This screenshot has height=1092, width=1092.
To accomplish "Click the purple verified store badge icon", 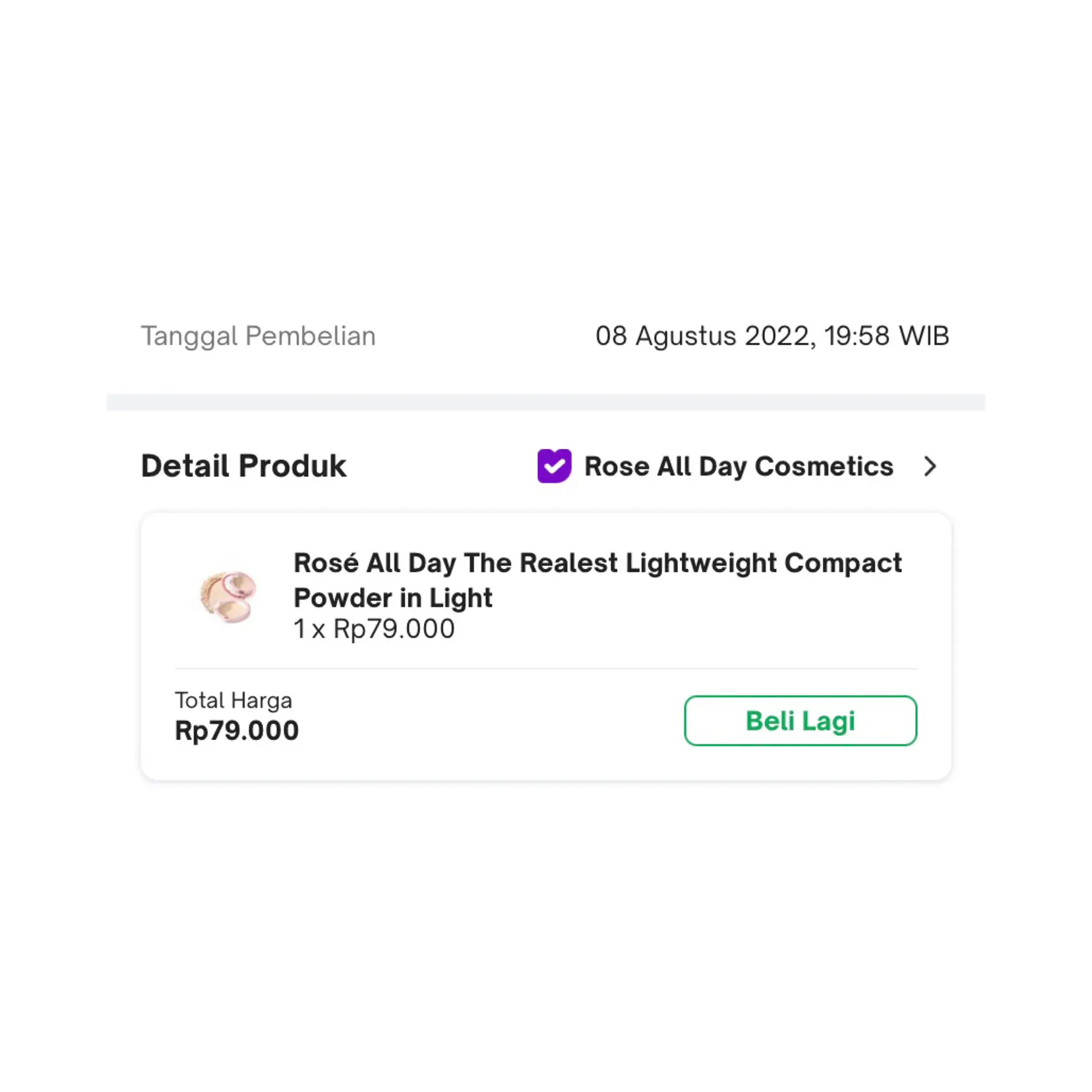I will pyautogui.click(x=554, y=466).
